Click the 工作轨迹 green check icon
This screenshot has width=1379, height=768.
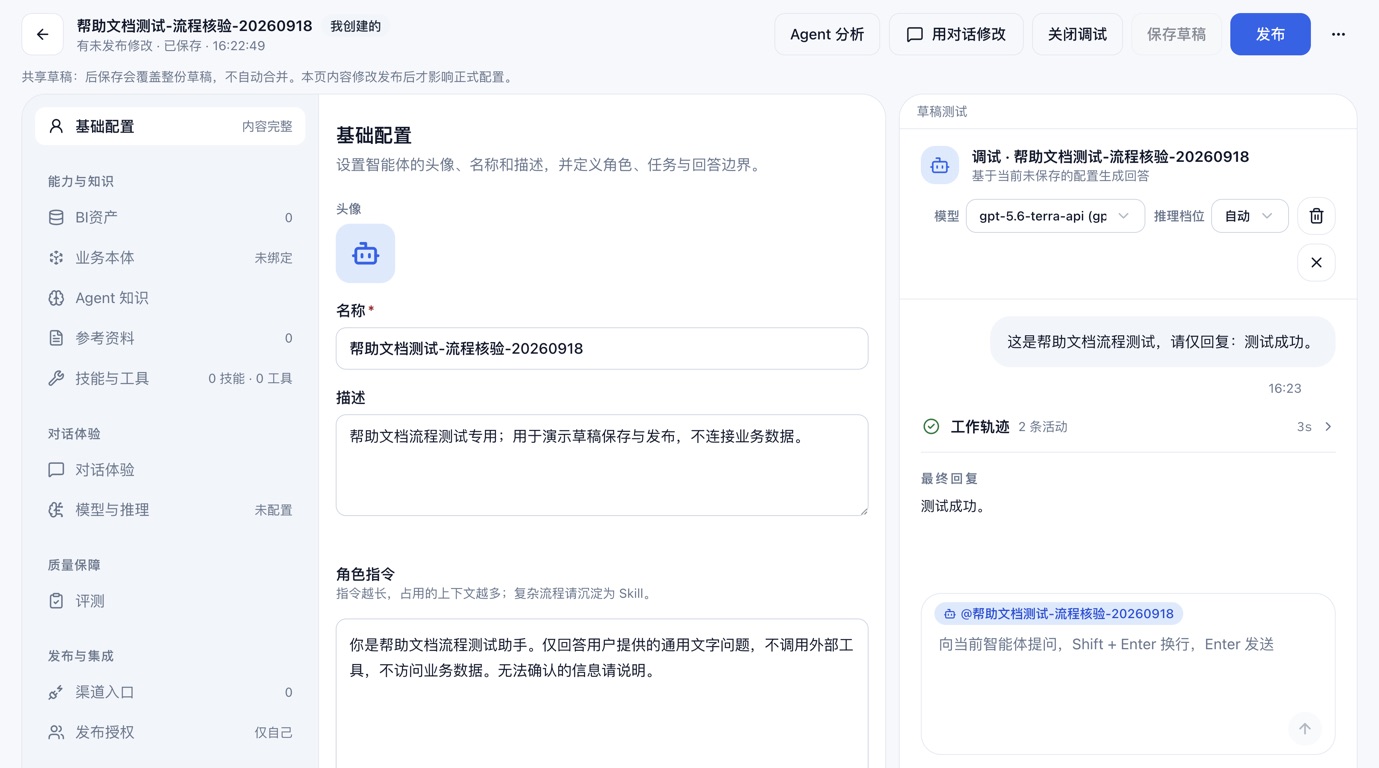pyautogui.click(x=931, y=427)
